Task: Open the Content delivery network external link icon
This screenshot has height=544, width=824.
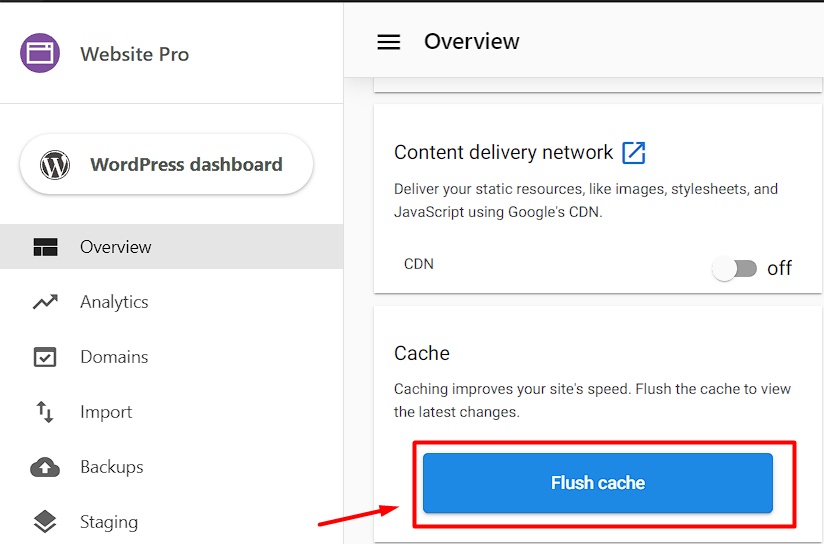Action: tap(634, 153)
